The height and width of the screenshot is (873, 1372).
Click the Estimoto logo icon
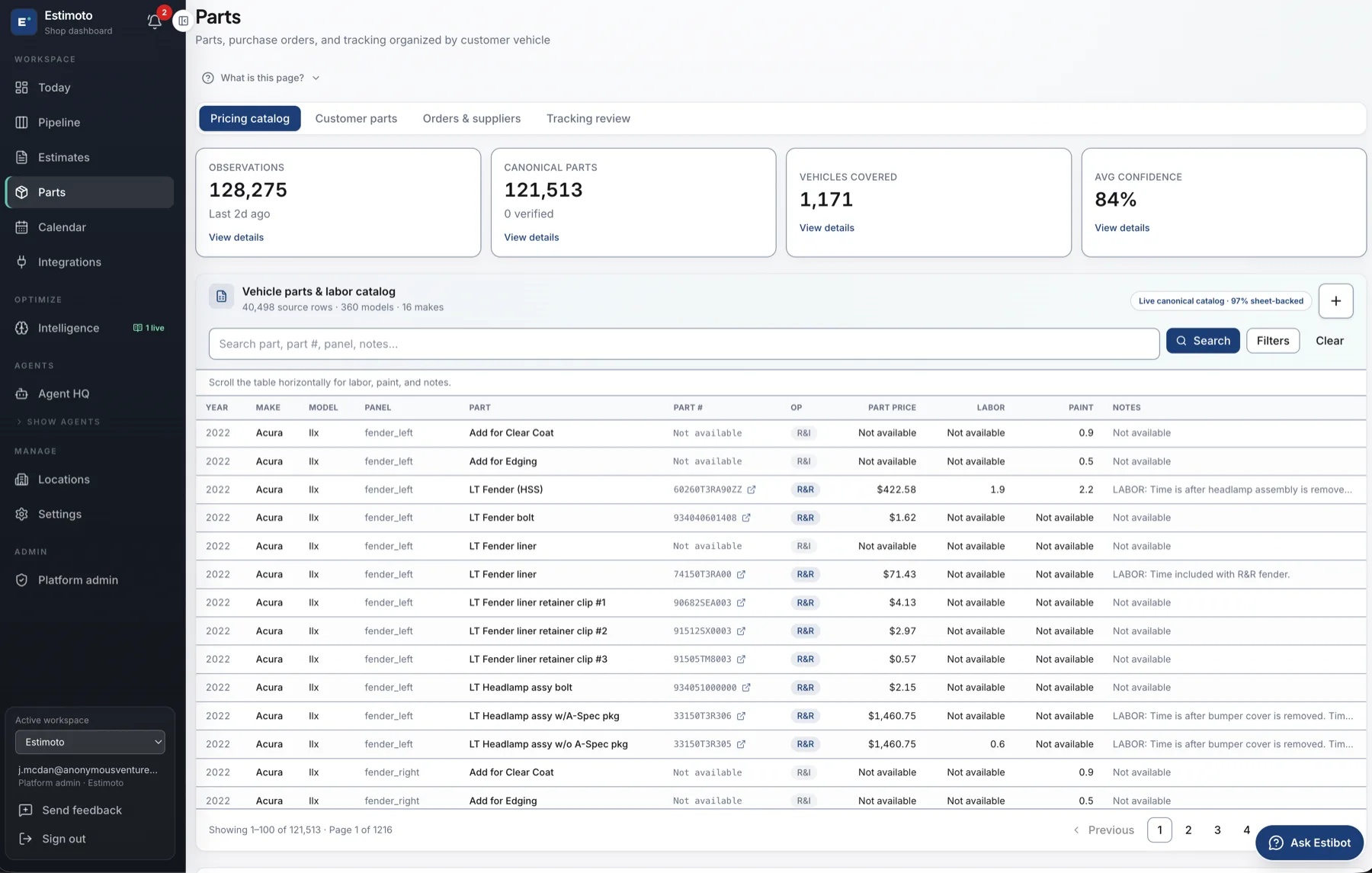24,22
